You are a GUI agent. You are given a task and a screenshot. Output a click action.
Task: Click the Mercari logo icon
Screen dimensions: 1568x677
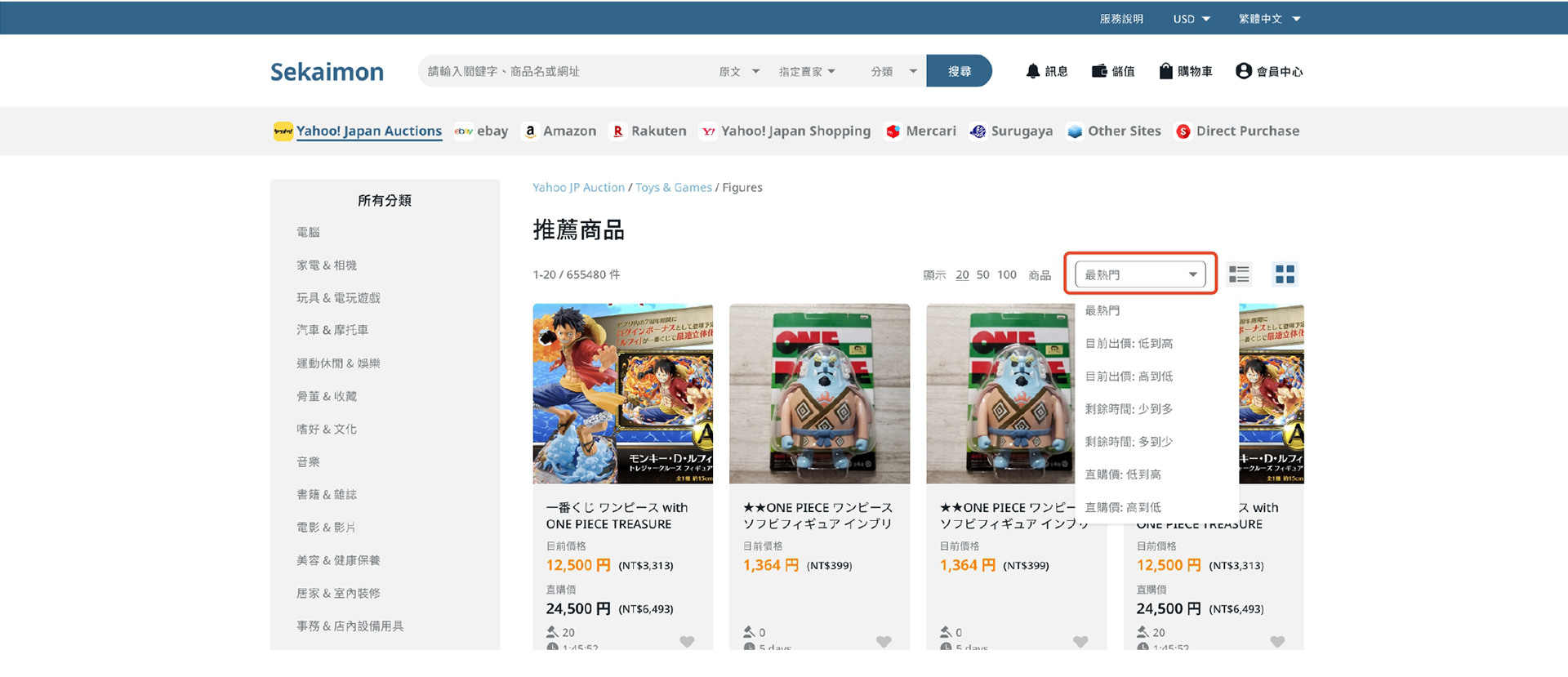point(893,131)
